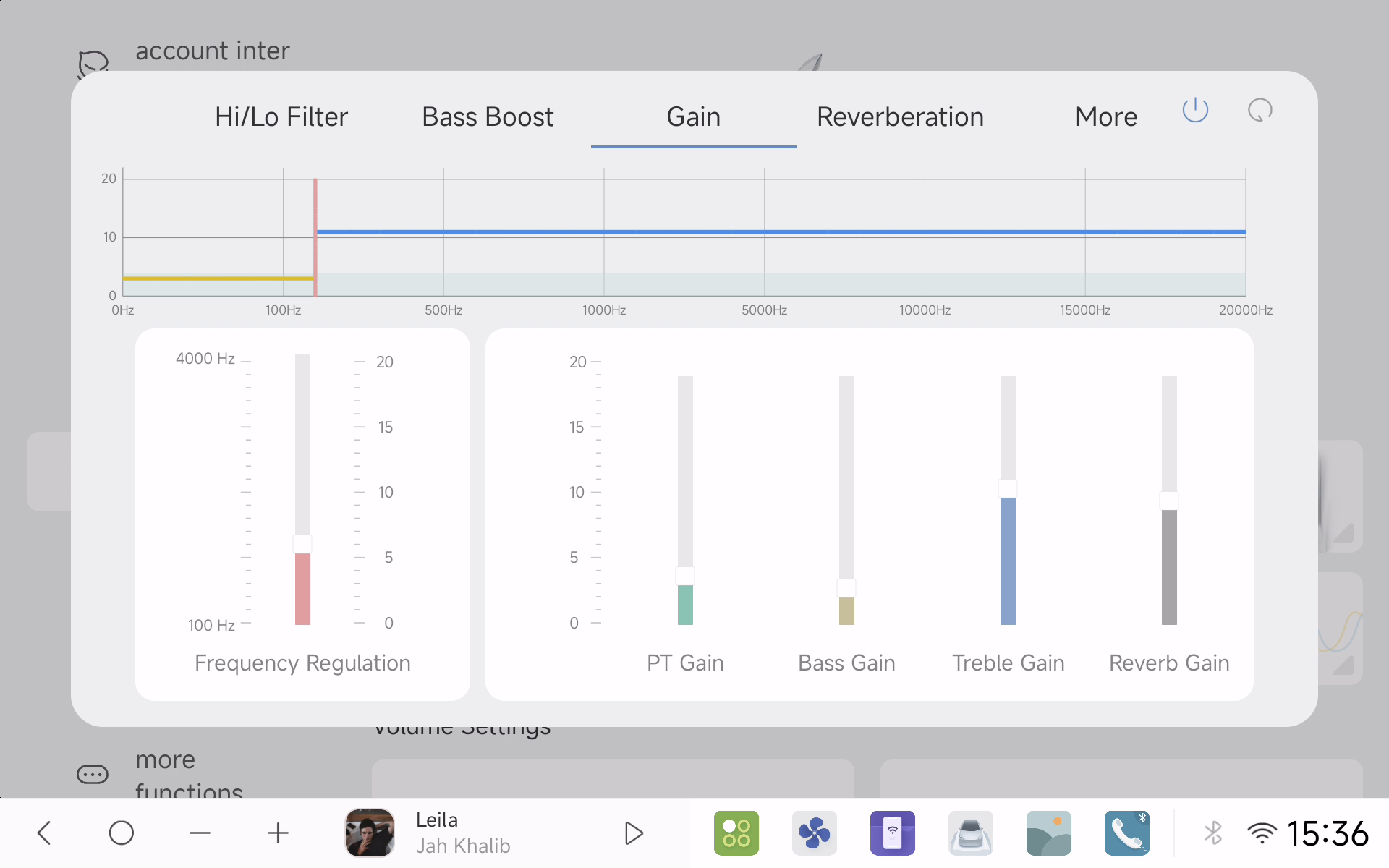The height and width of the screenshot is (868, 1389).
Task: Click the reset settings circular arrow icon
Action: coord(1260,111)
